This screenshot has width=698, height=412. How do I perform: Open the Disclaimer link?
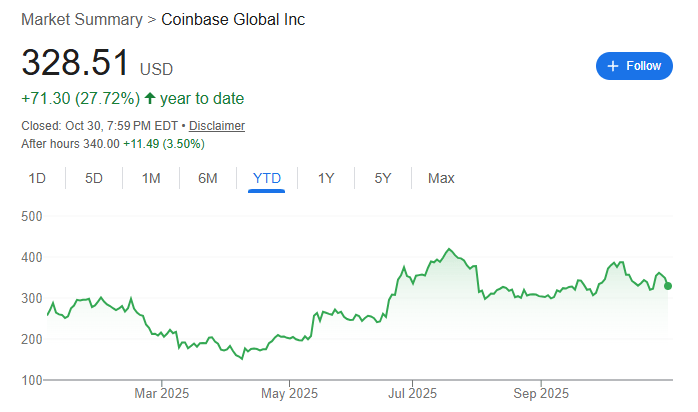[x=217, y=126]
